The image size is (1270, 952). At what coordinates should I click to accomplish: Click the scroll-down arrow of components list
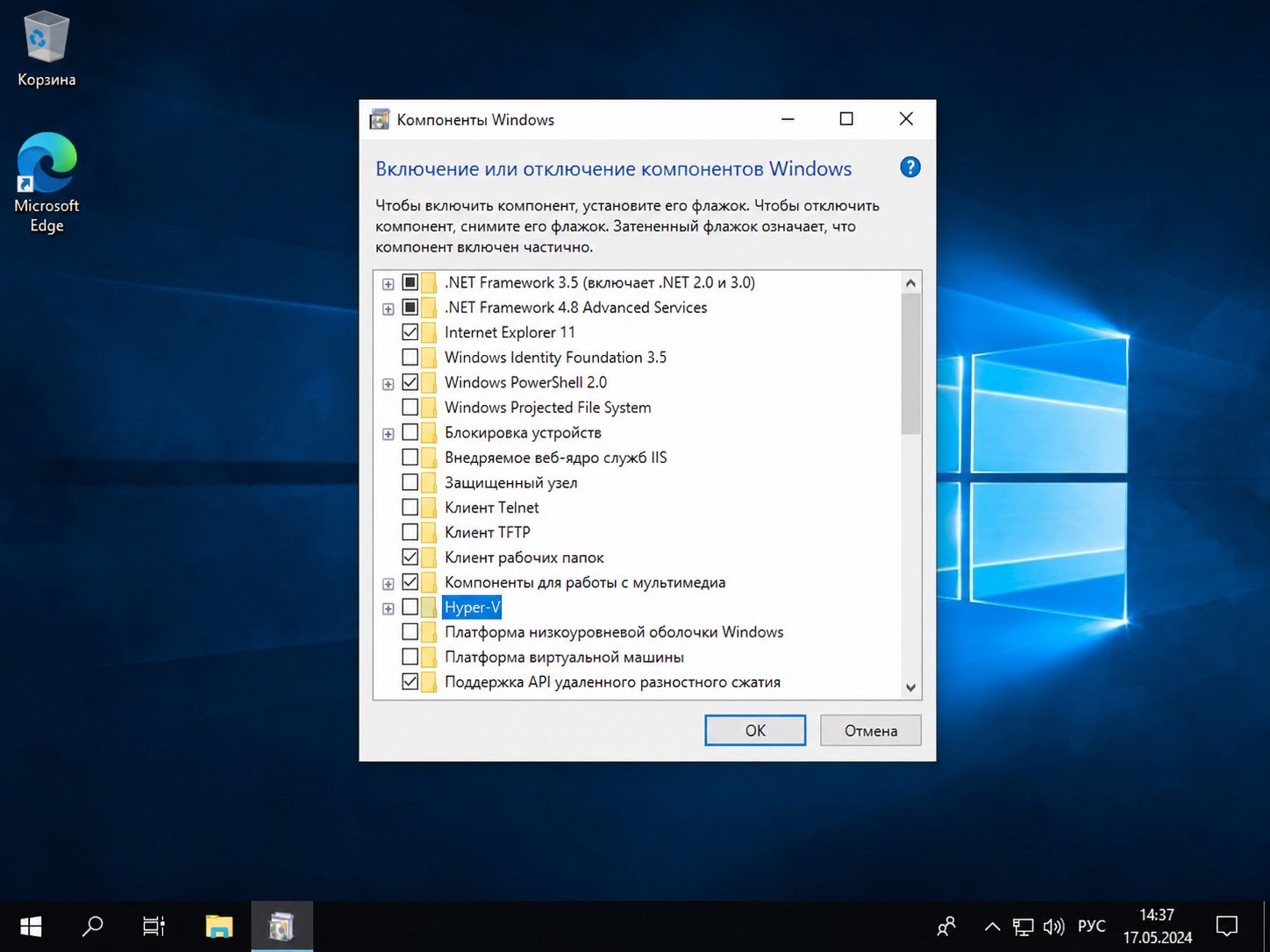tap(910, 687)
